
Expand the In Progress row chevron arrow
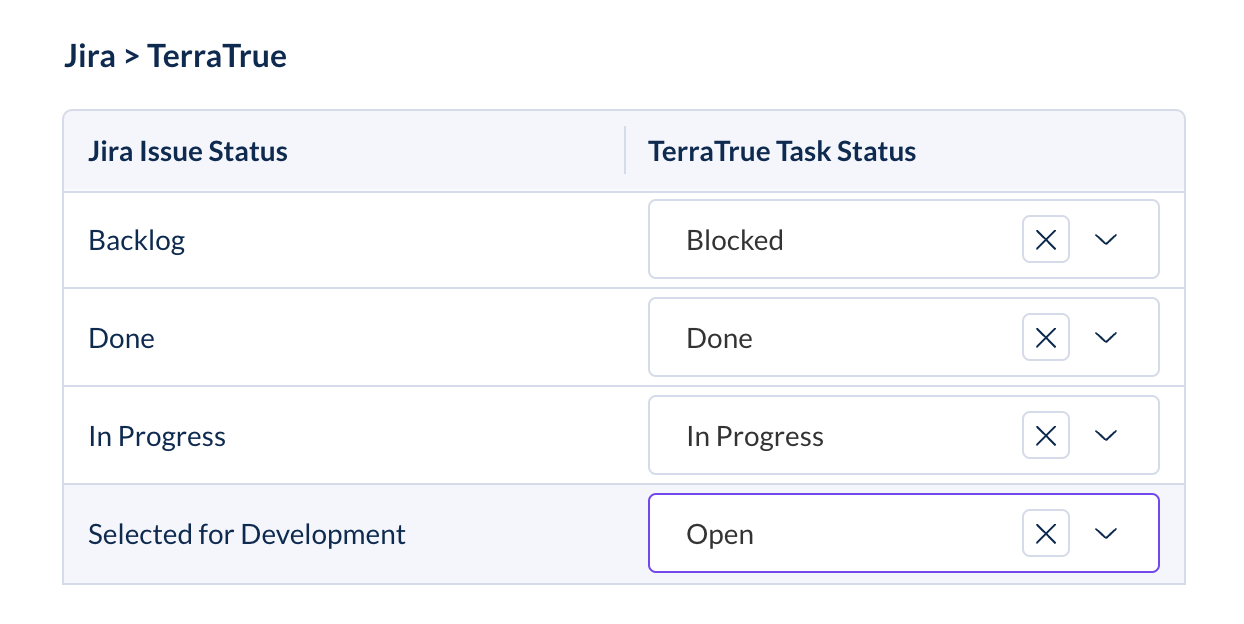click(x=1105, y=436)
